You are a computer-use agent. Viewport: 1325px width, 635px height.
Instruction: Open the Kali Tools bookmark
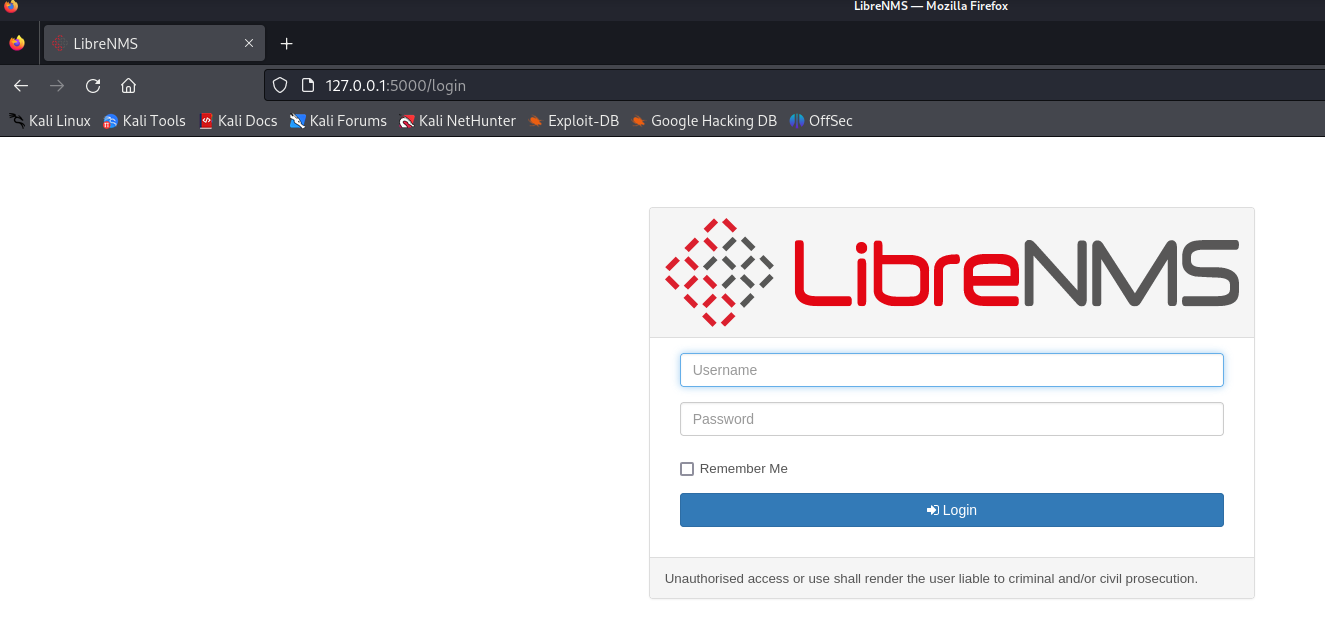point(145,121)
